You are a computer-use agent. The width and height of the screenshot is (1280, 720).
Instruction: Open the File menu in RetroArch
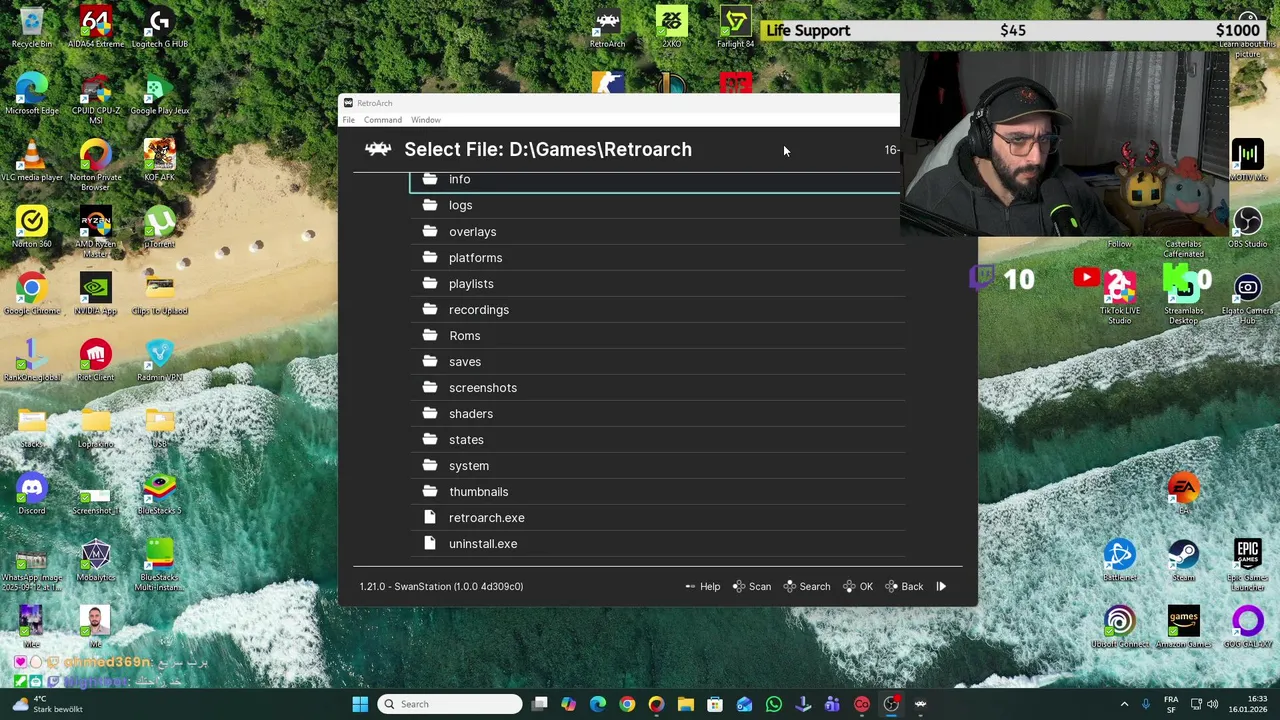(349, 120)
